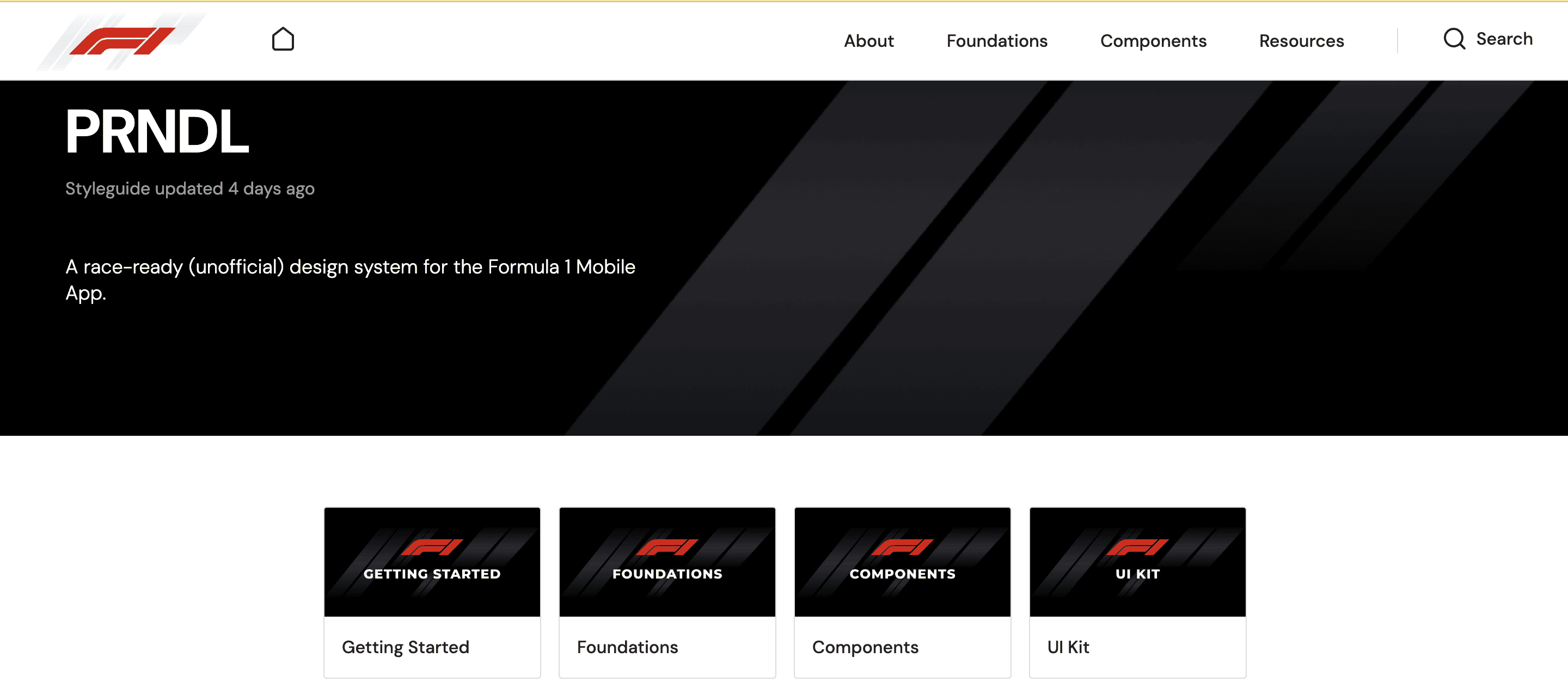Open the Resources navigation menu

1301,41
